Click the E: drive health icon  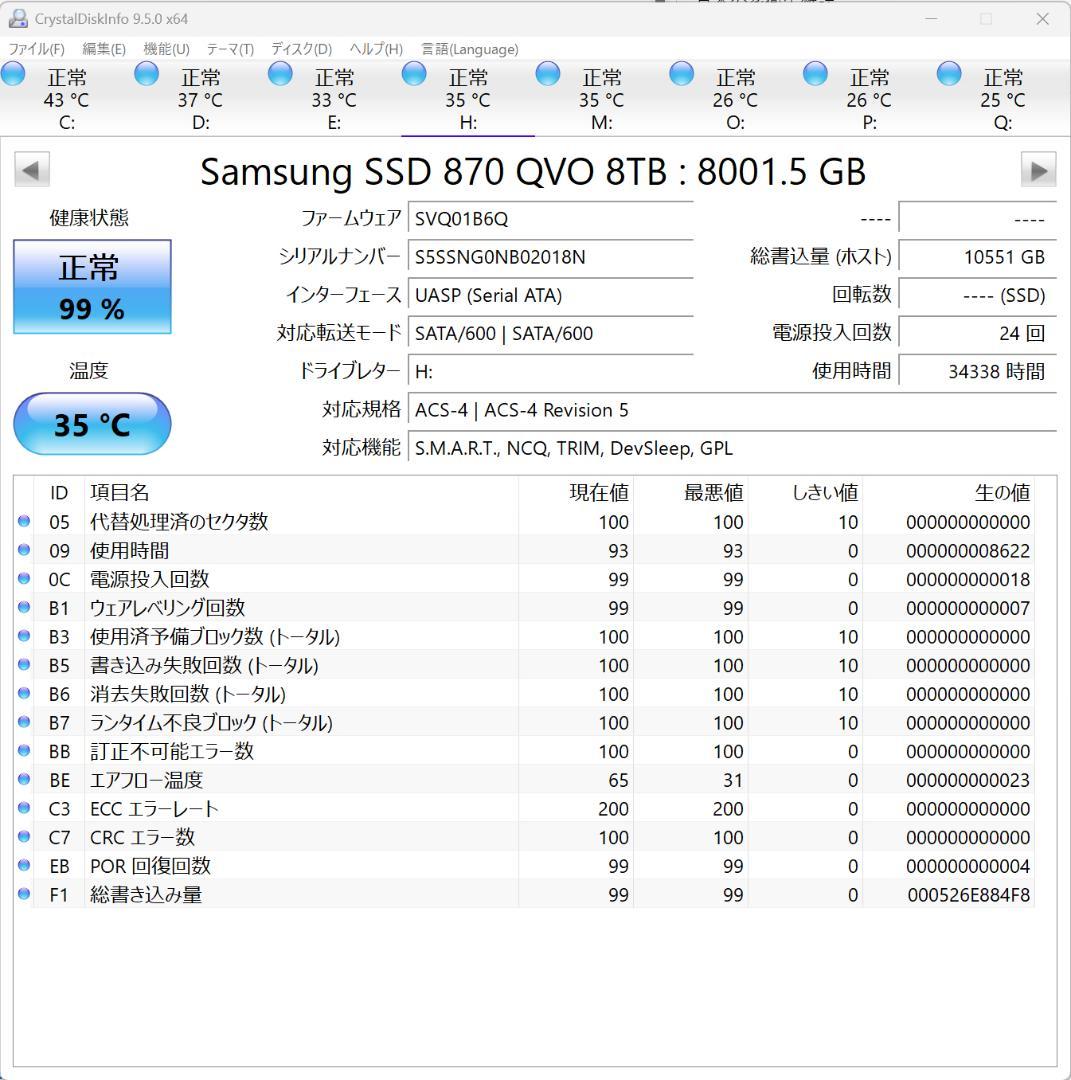pyautogui.click(x=280, y=73)
